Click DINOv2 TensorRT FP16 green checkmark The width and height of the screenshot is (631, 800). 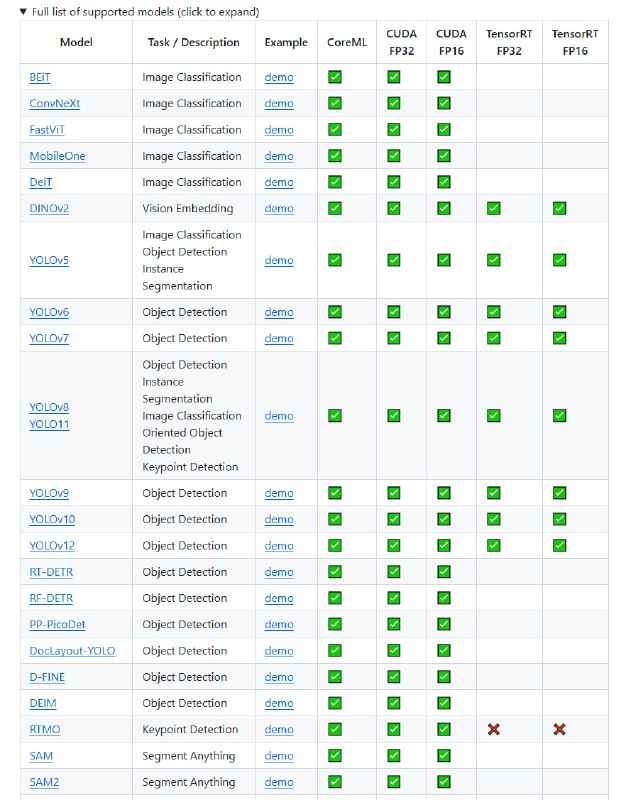click(x=559, y=208)
